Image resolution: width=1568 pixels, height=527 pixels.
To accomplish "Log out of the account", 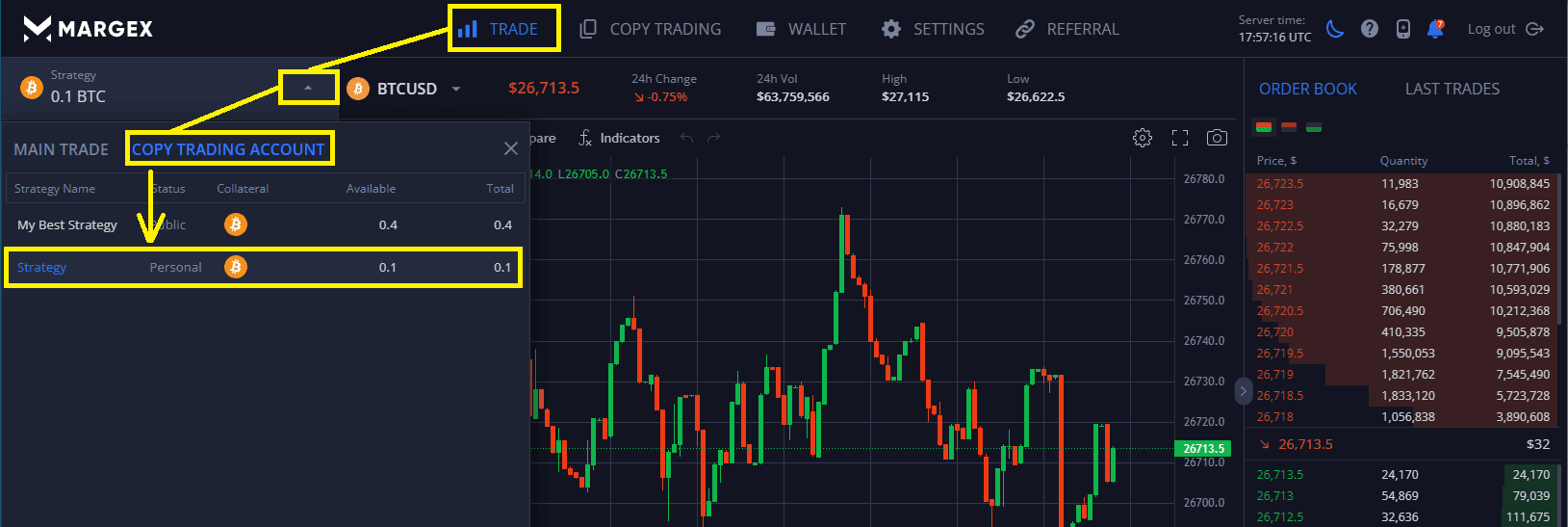I will [1504, 29].
